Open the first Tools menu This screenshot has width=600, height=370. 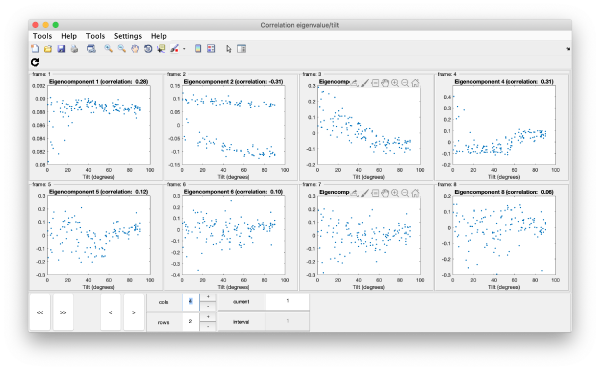42,36
